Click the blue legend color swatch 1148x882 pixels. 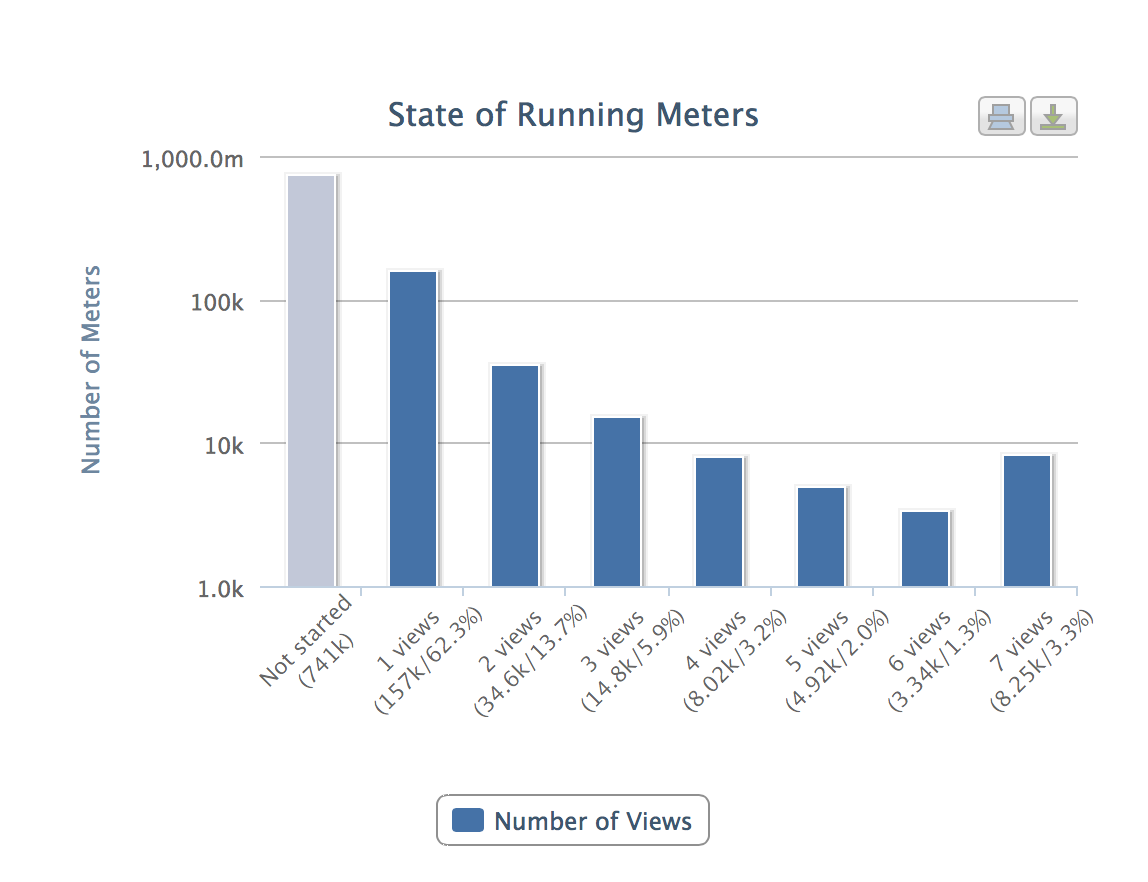(468, 821)
